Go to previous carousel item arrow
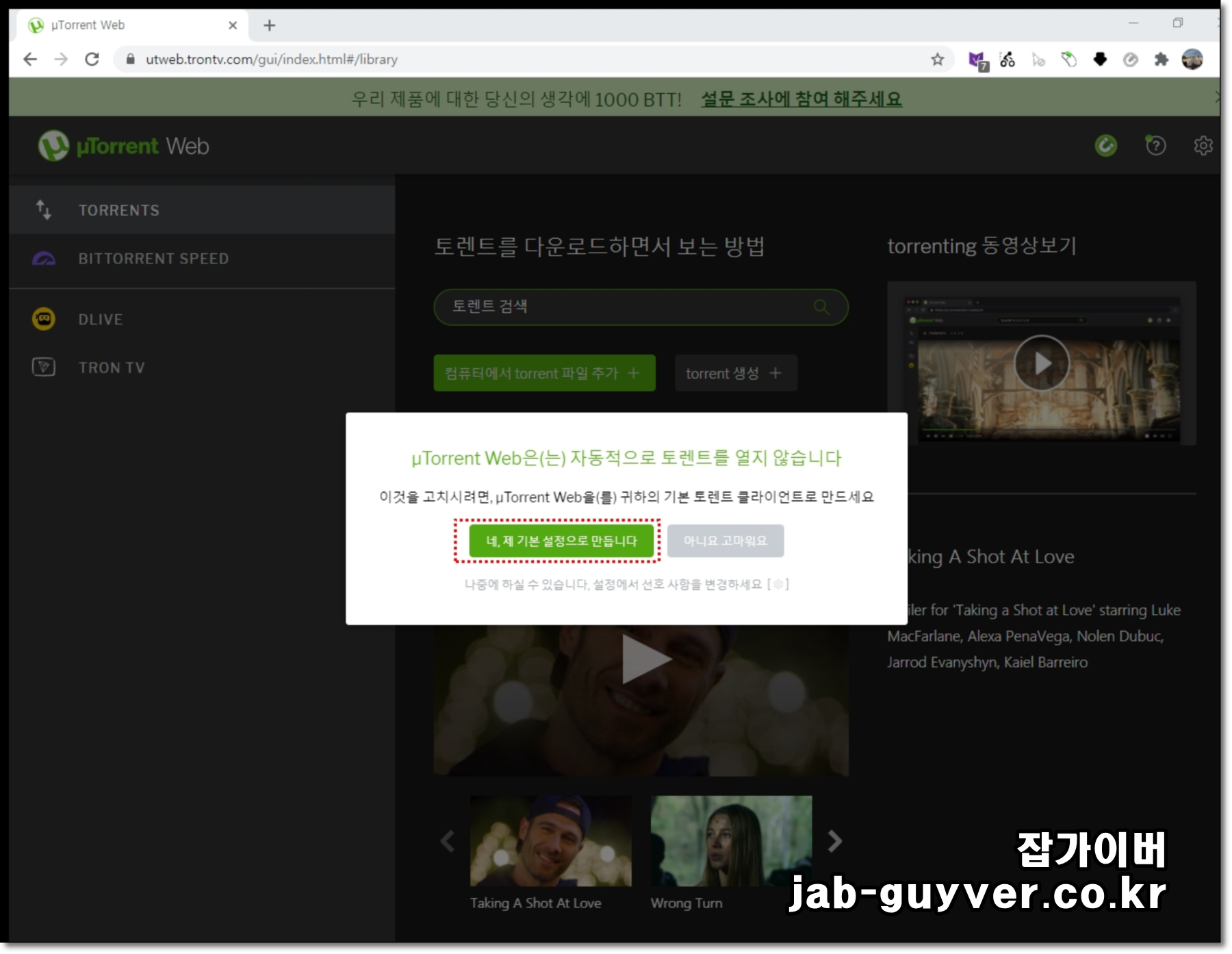The width and height of the screenshot is (1232, 954). [x=448, y=841]
